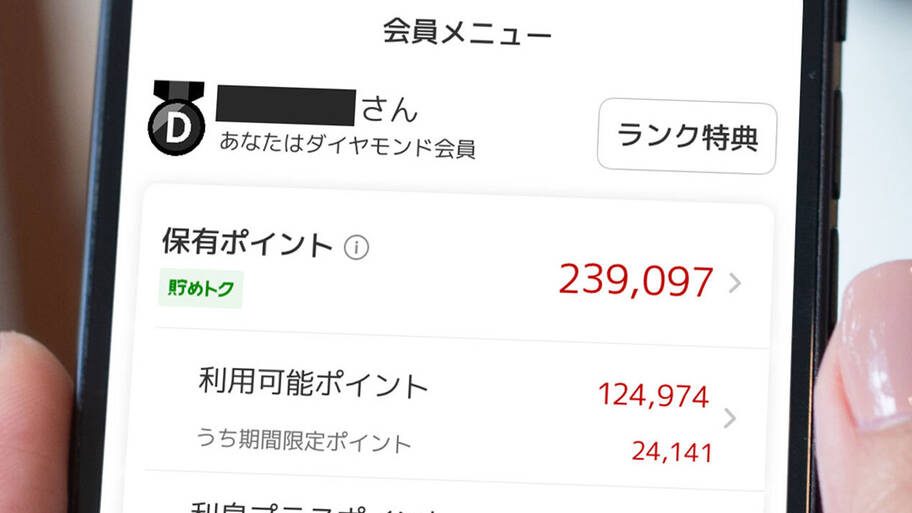Tap the limited-time points value 24,141
This screenshot has width=912, height=513.
672,452
